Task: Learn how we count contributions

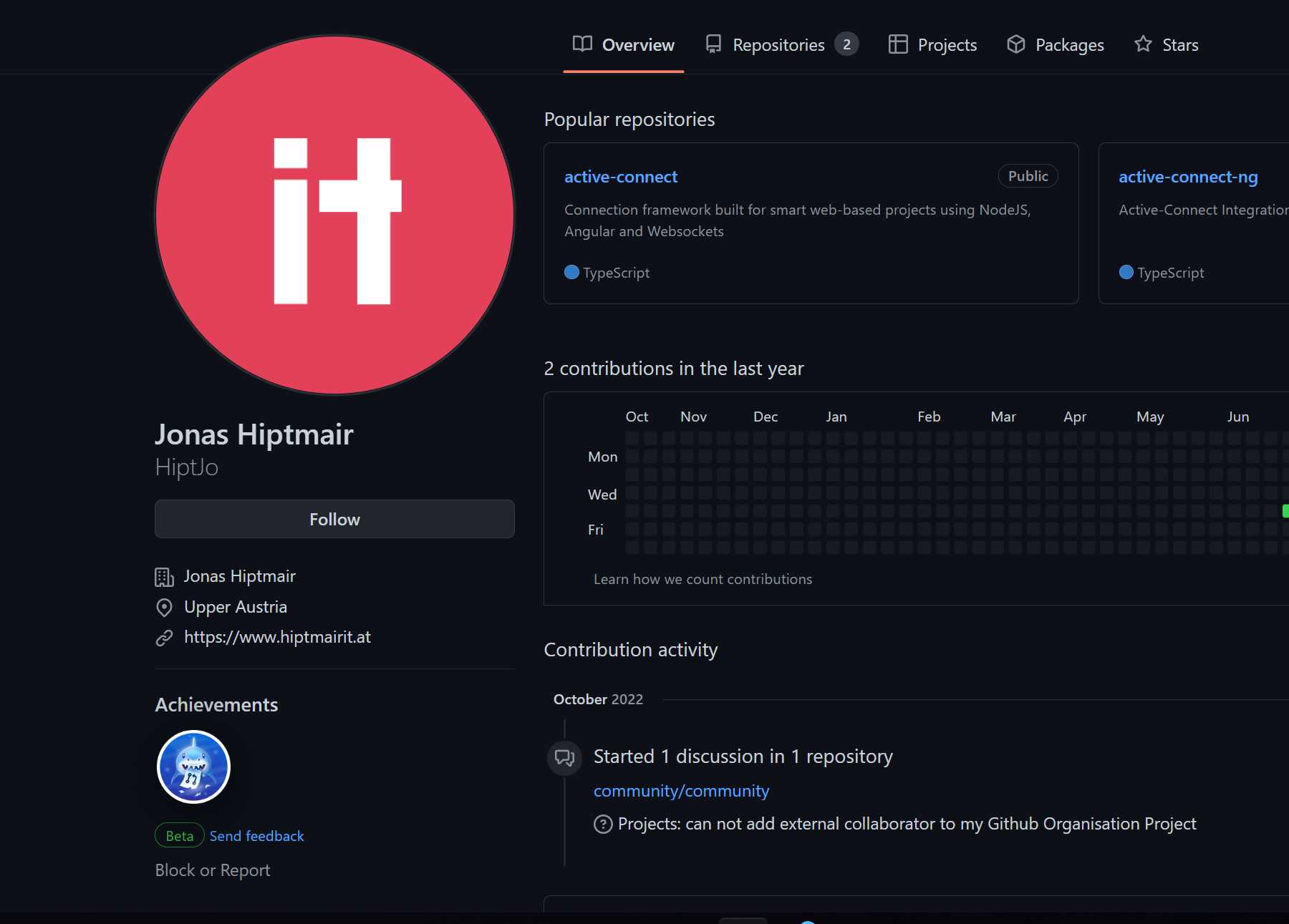Action: [x=703, y=579]
